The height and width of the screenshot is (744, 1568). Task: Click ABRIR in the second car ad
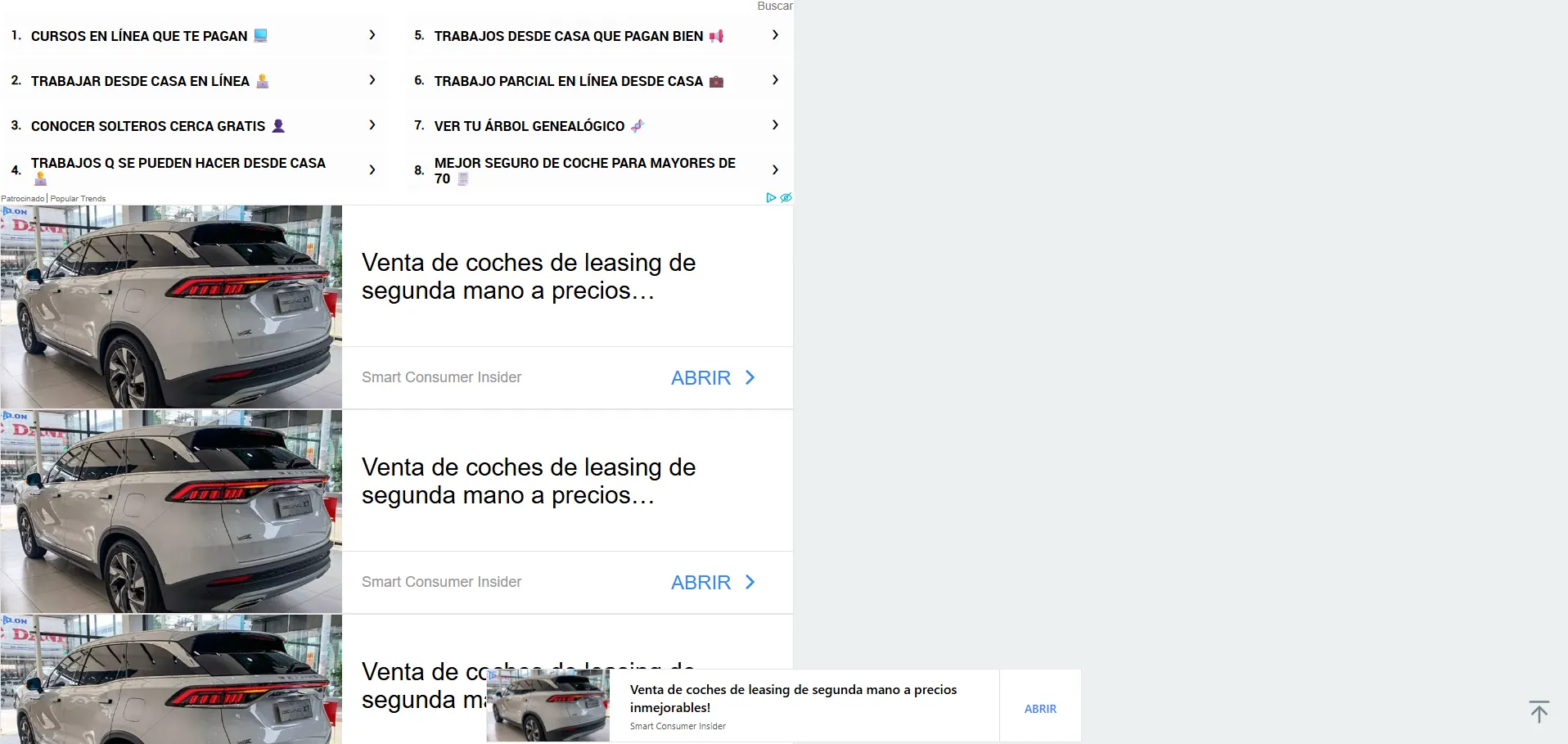712,583
